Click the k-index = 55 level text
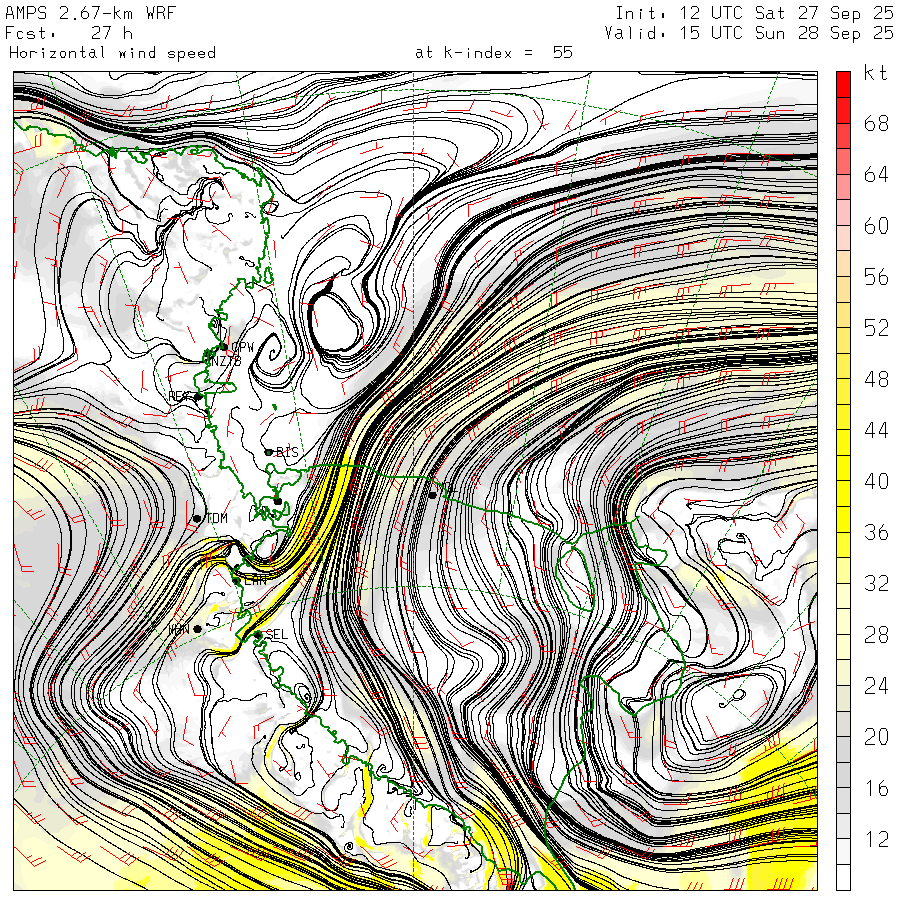 point(494,52)
